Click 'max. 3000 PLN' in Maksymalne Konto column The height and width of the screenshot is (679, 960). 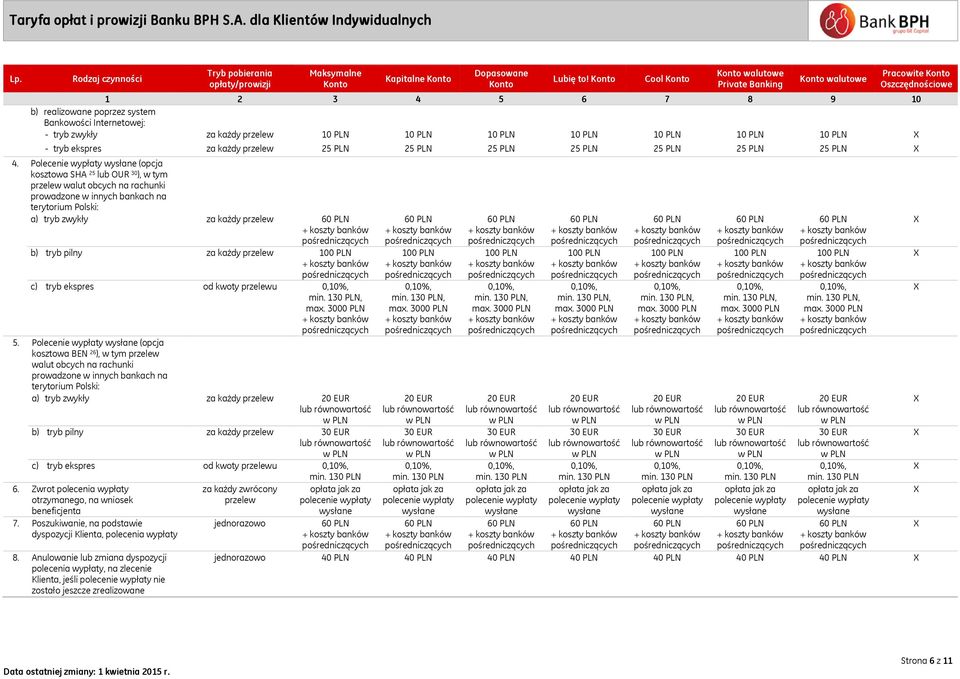tap(335, 309)
